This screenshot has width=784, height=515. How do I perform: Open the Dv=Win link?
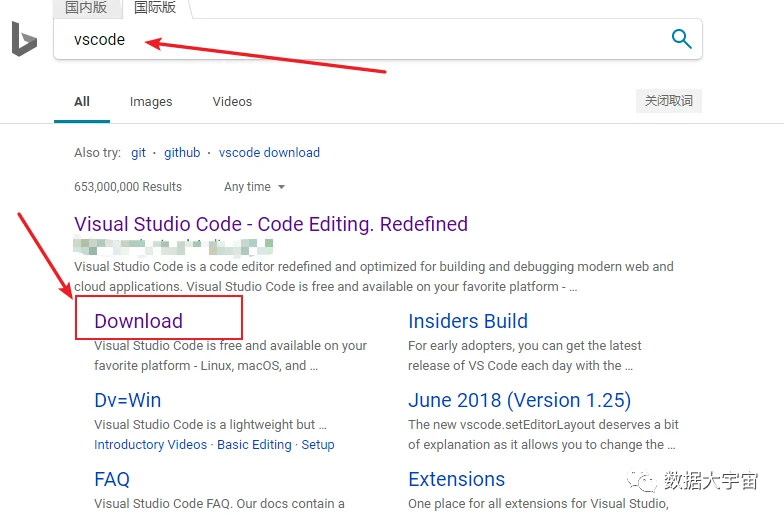point(128,400)
